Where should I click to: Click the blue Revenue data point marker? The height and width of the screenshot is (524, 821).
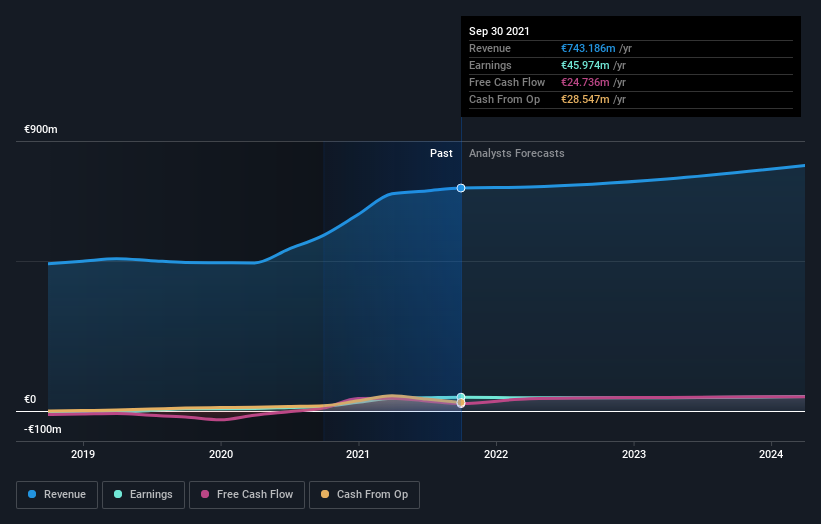point(461,188)
